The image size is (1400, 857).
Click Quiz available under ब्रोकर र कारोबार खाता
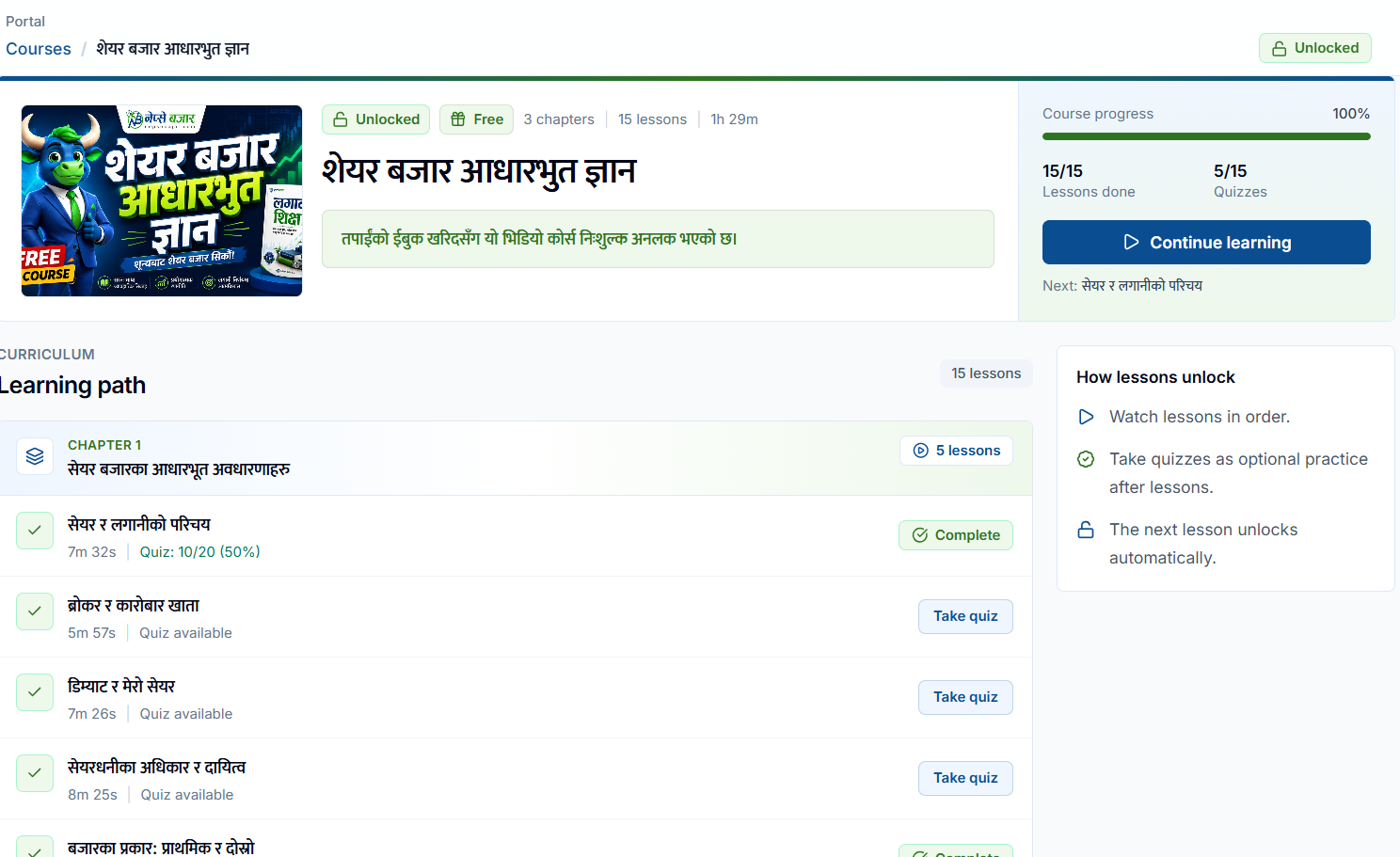point(185,633)
